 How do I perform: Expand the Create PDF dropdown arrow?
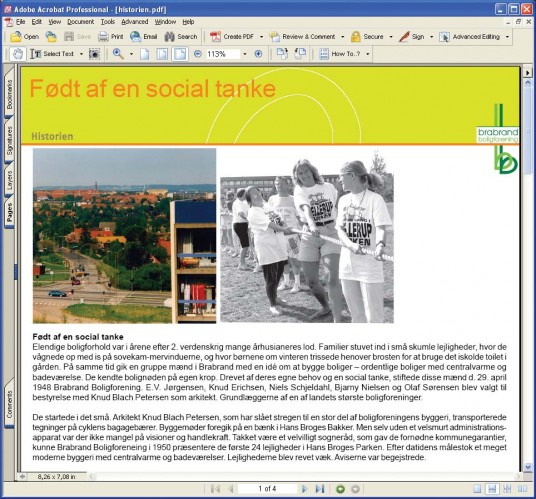click(262, 37)
